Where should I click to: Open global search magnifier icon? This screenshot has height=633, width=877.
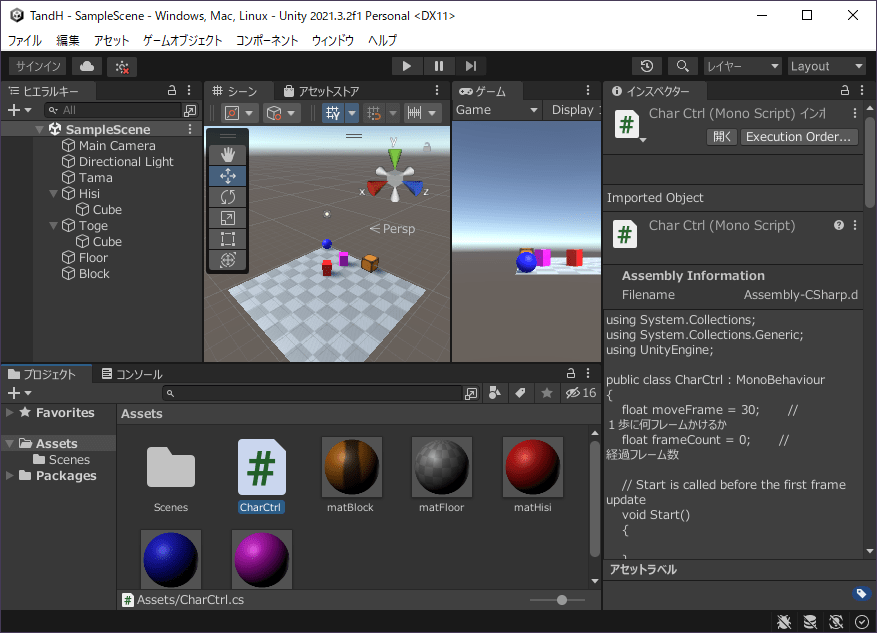pyautogui.click(x=682, y=66)
